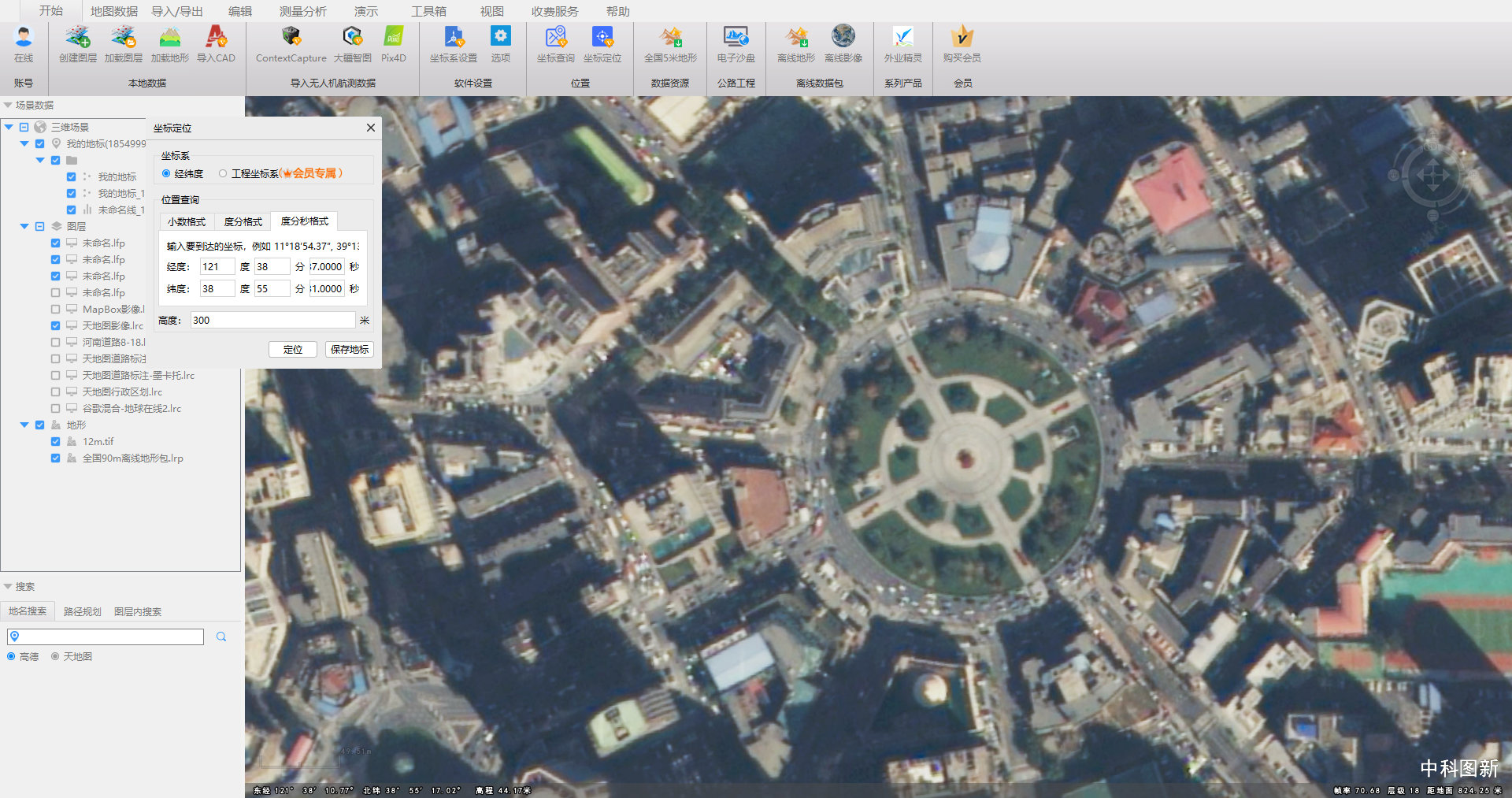
Task: Click the 创建图层 create layer icon
Action: [x=77, y=43]
